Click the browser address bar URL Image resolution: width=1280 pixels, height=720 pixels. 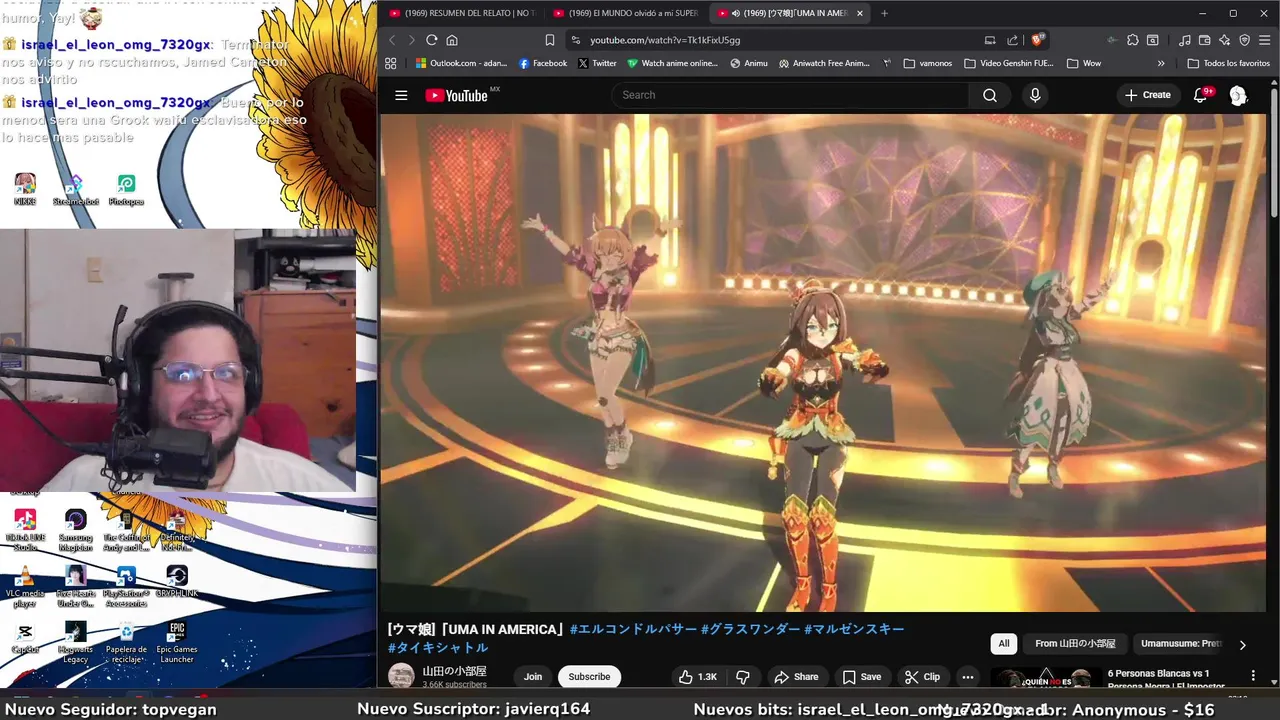tap(665, 40)
